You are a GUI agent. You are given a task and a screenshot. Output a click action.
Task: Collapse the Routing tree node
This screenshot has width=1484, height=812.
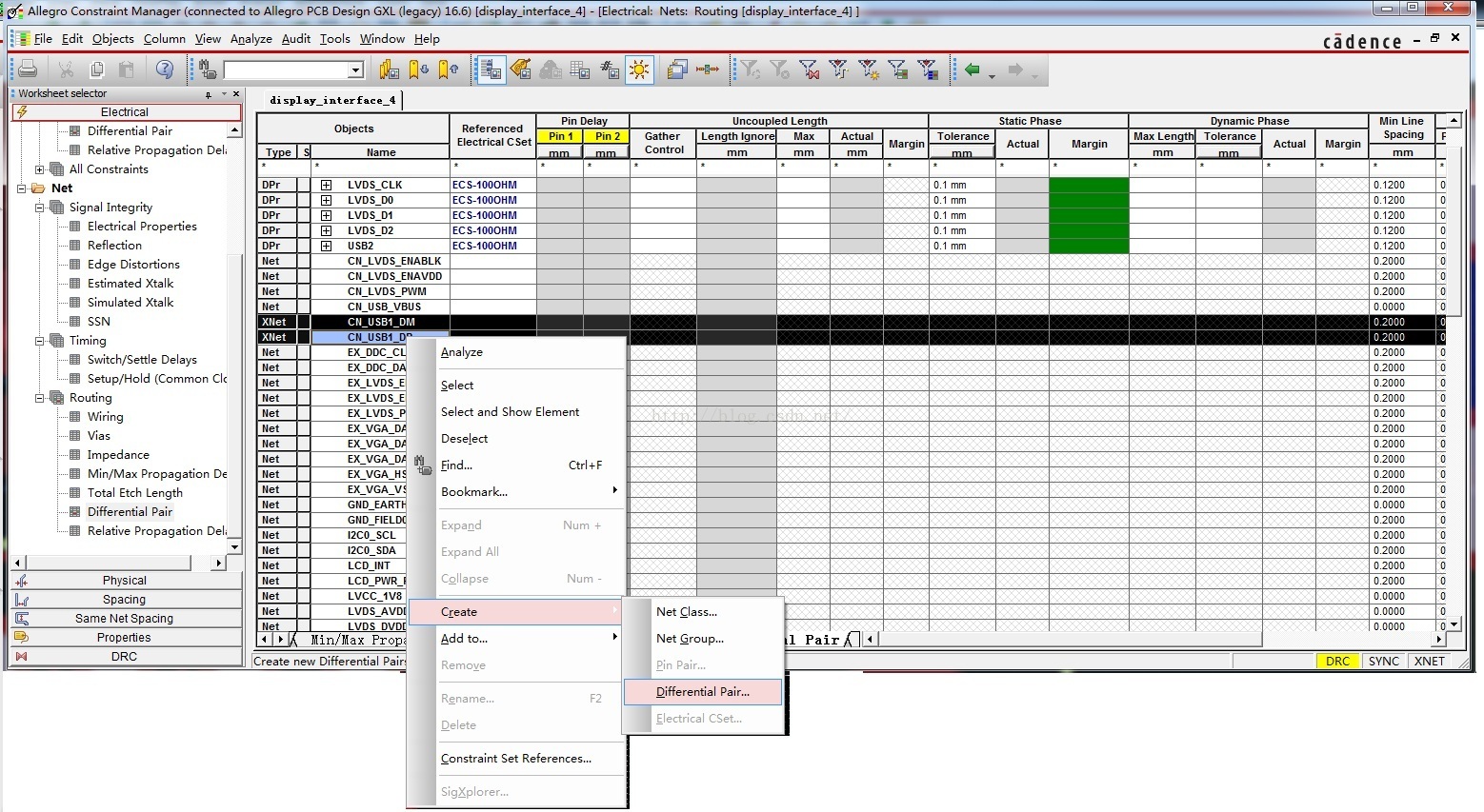click(x=40, y=398)
